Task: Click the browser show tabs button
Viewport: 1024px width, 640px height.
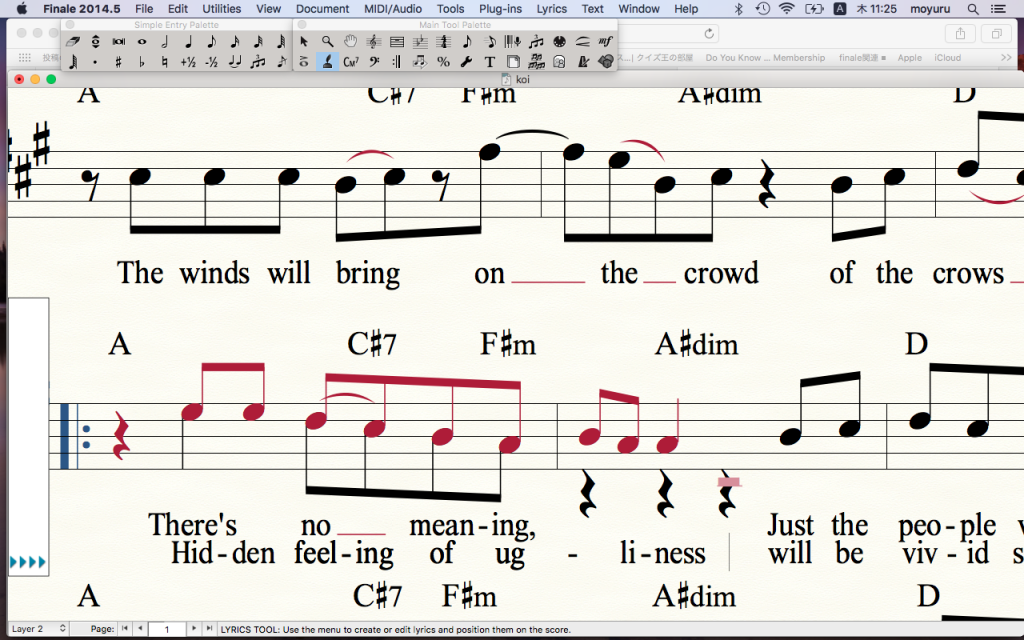Action: pyautogui.click(x=997, y=33)
